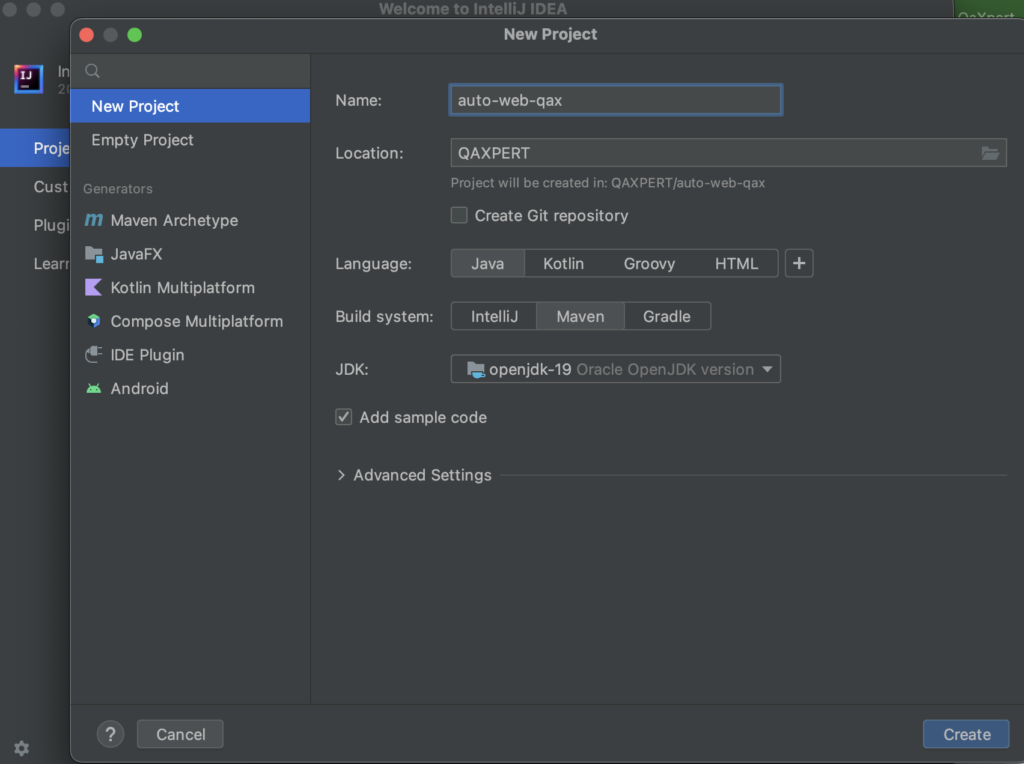Choose Gradle build system

[x=667, y=316]
